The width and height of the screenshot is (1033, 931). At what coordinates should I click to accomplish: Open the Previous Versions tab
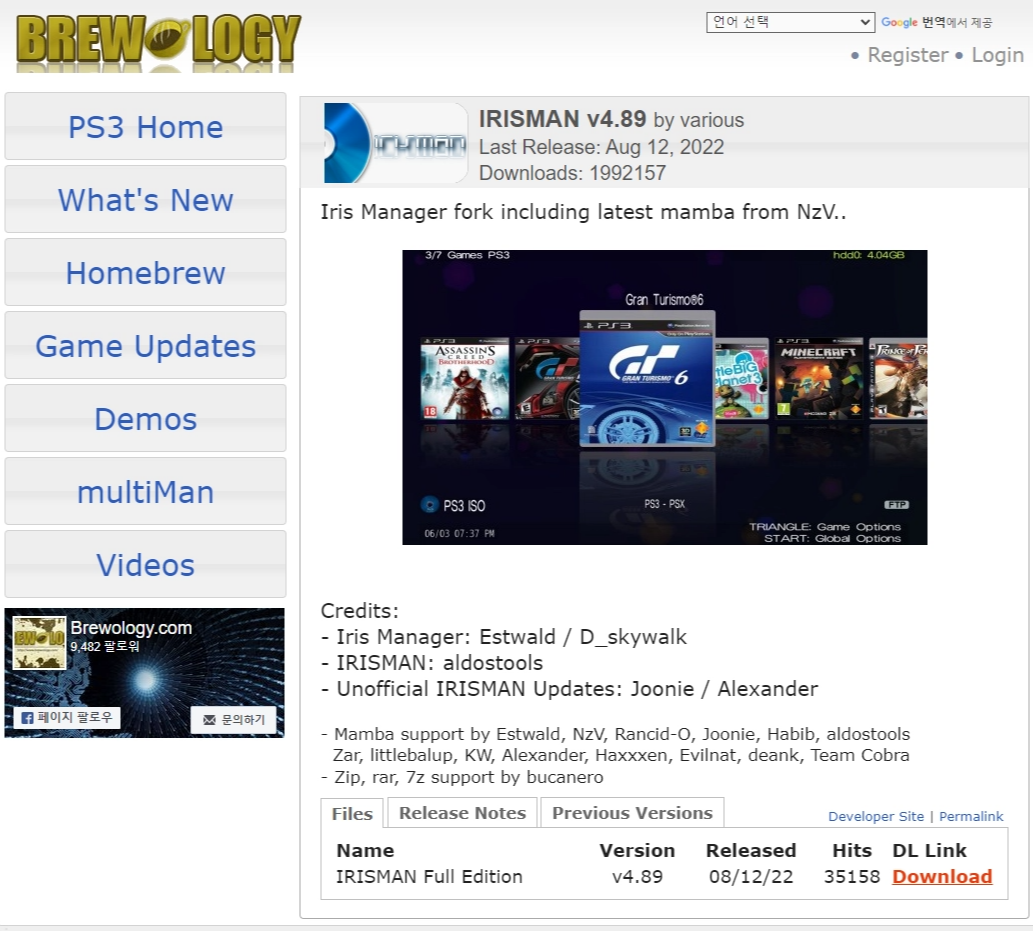coord(632,812)
